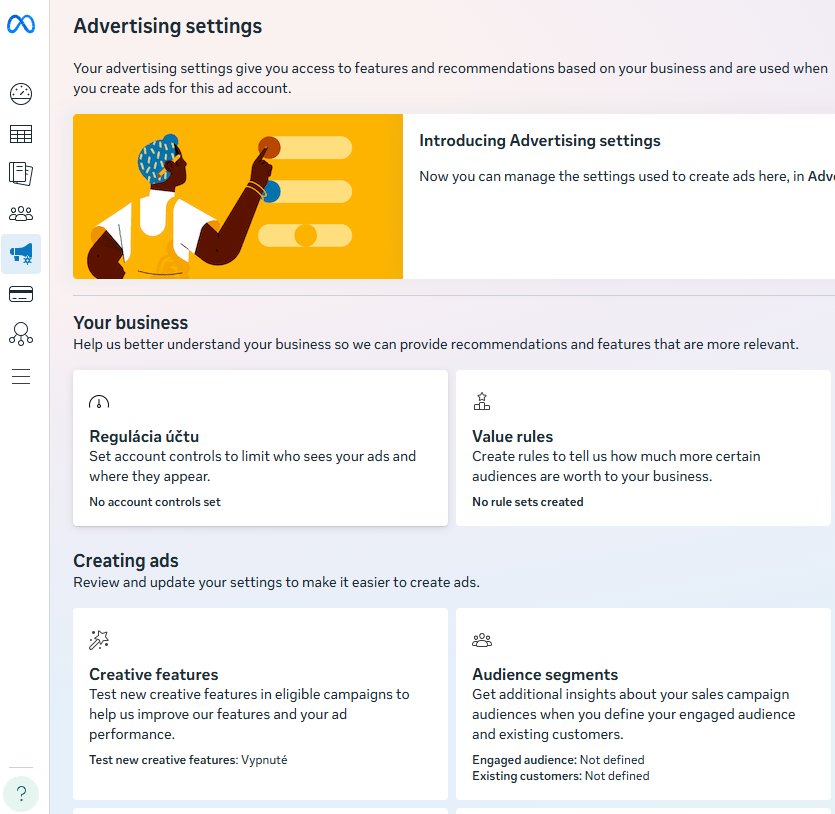Open Account overview gauge icon in sidebar
This screenshot has width=835, height=814.
point(21,95)
